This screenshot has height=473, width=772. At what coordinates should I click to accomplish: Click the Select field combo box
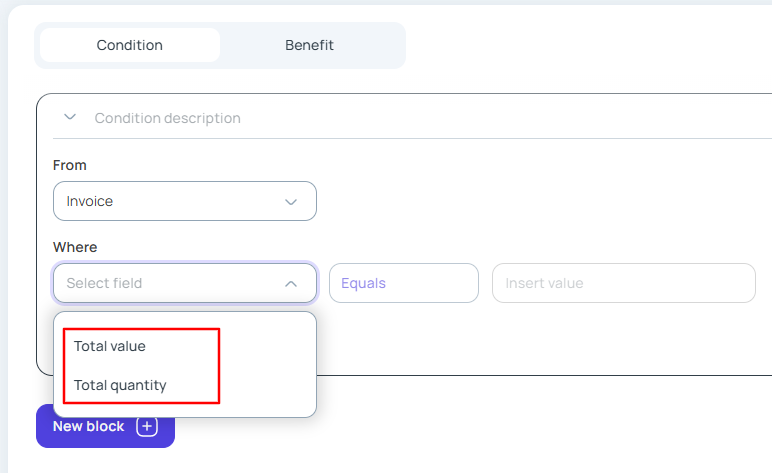tap(184, 283)
